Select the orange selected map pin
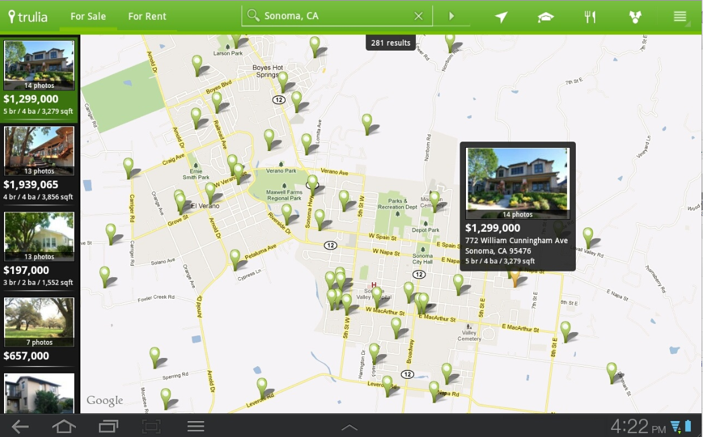703x437 pixels. click(515, 278)
